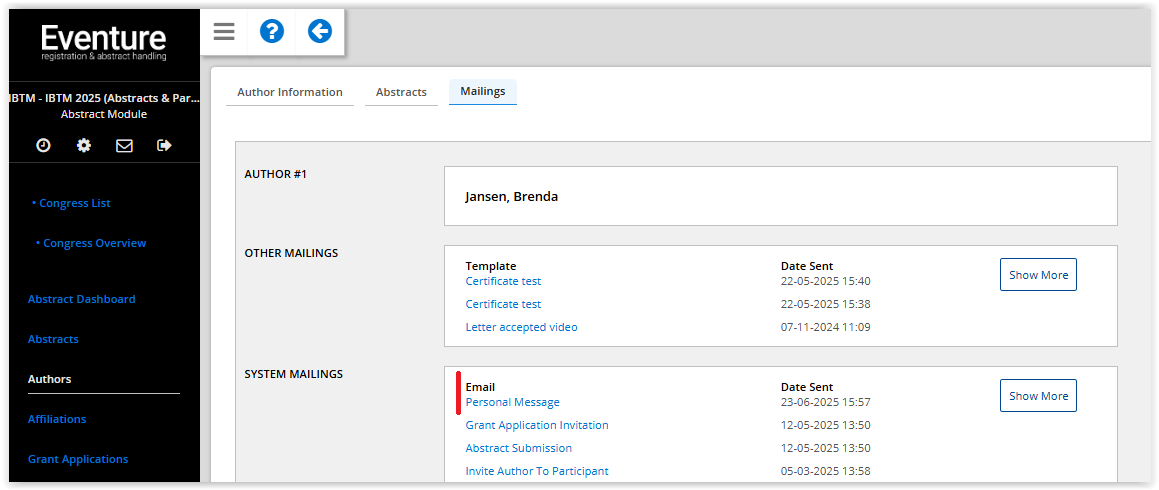The height and width of the screenshot is (490, 1159).
Task: Go to Abstract Dashboard
Action: 81,299
